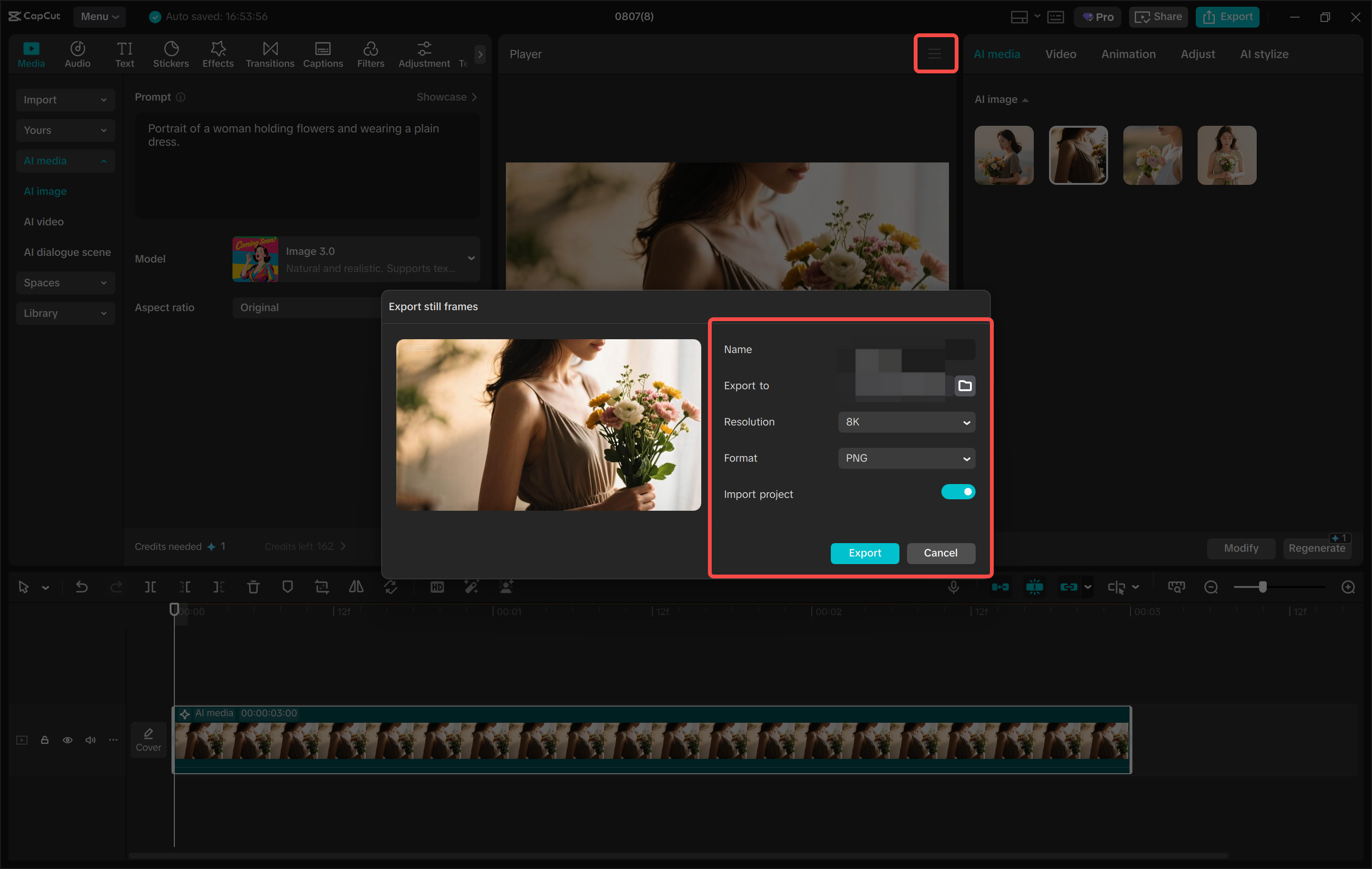Open the Effects panel
1372x869 pixels.
[x=218, y=54]
